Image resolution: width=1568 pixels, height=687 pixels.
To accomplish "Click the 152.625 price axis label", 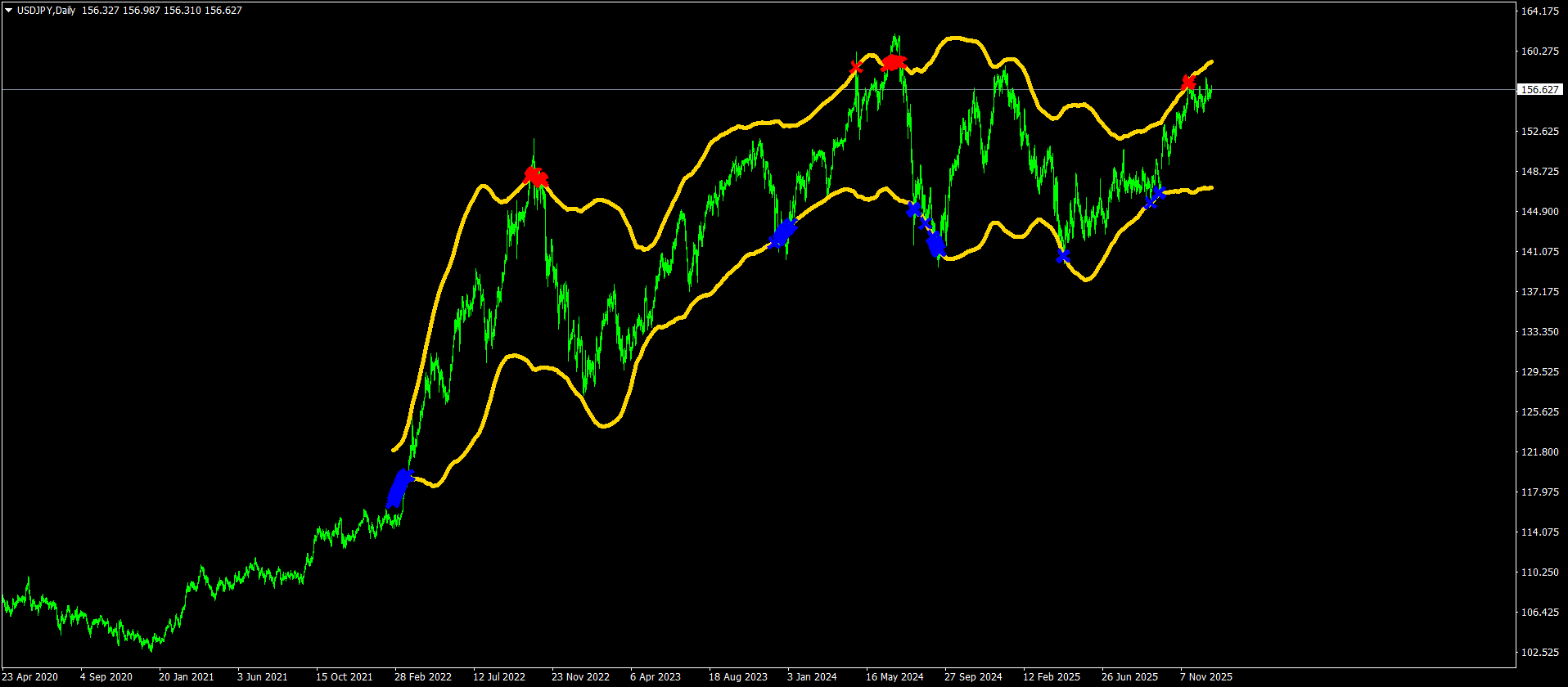I will click(1539, 132).
